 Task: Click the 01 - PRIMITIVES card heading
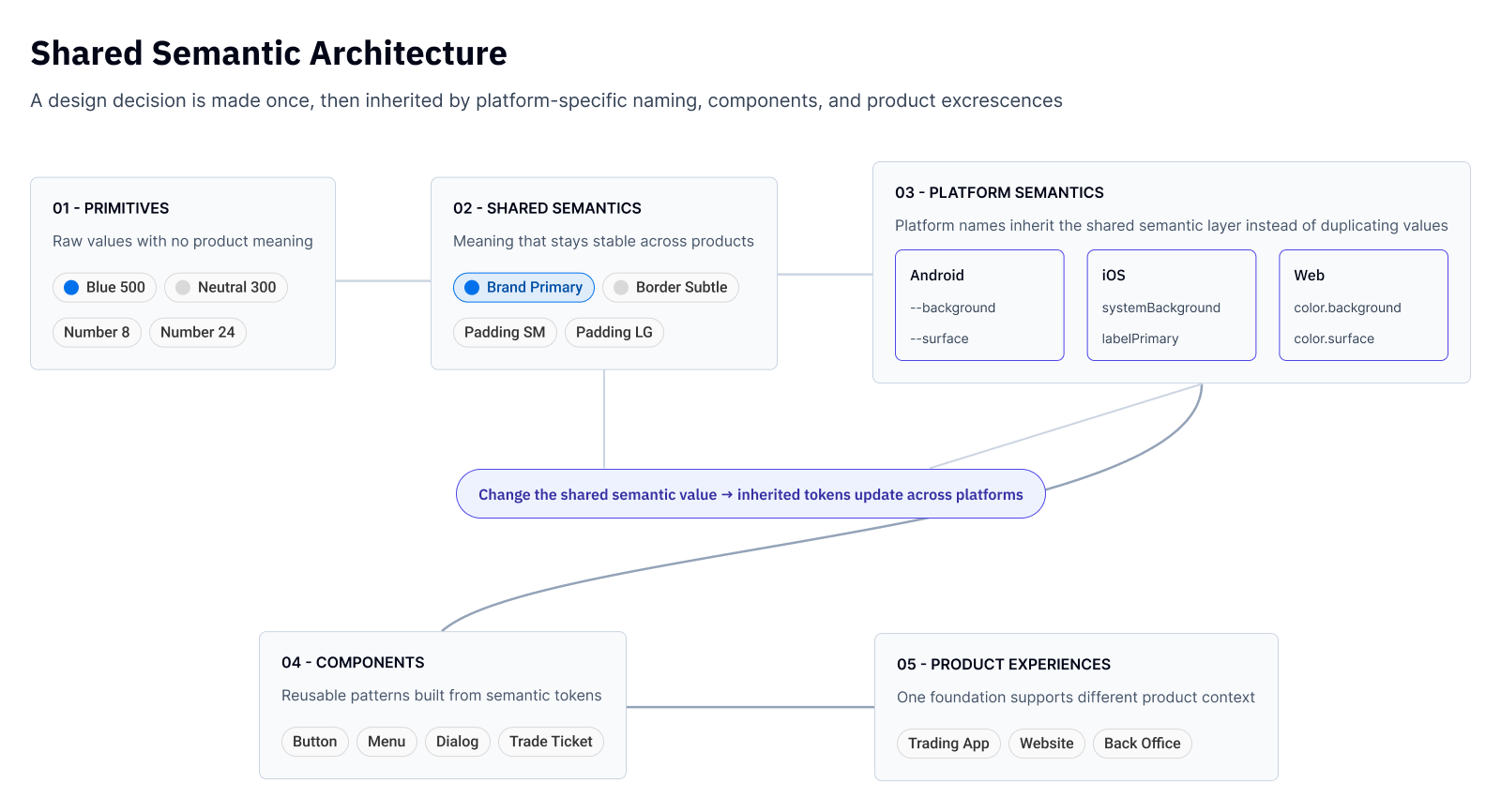(111, 208)
